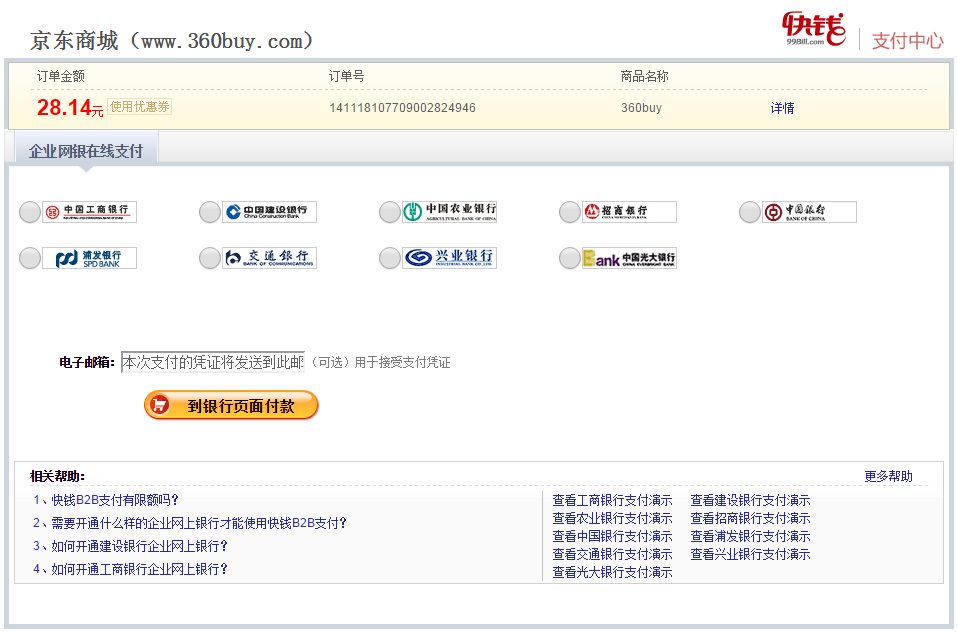Select the 中国建设银行 radio button
Viewport: 957px width, 633px height.
[x=209, y=212]
